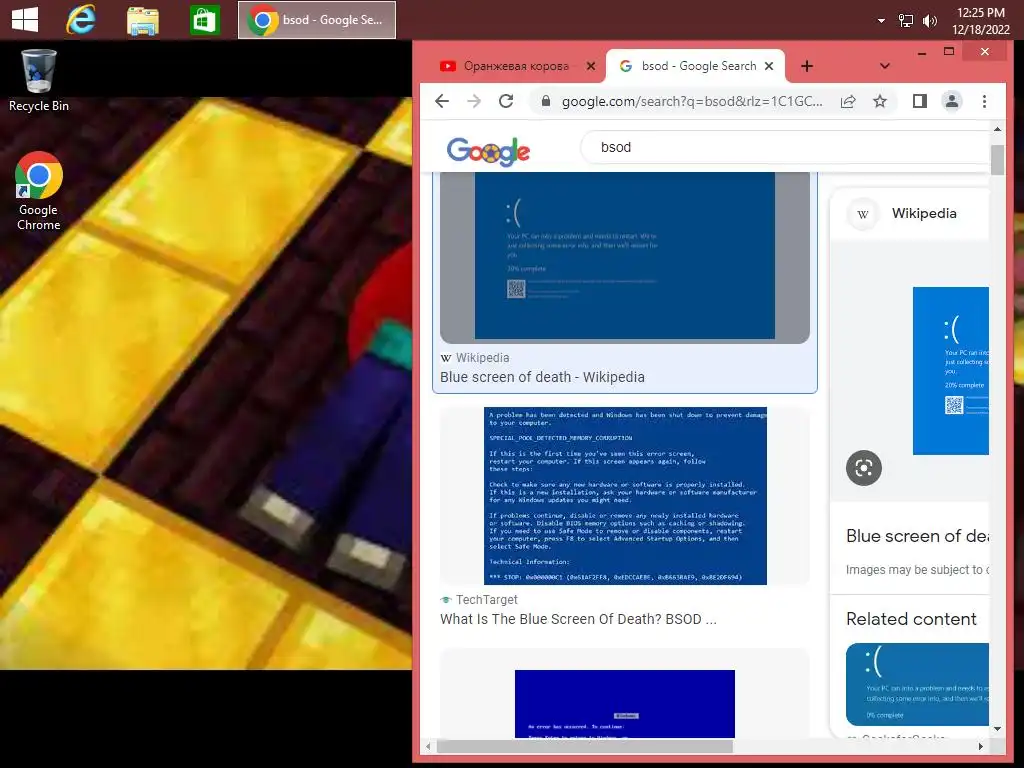
Task: Open the Blue screen of death - Wikipedia link
Action: (542, 377)
